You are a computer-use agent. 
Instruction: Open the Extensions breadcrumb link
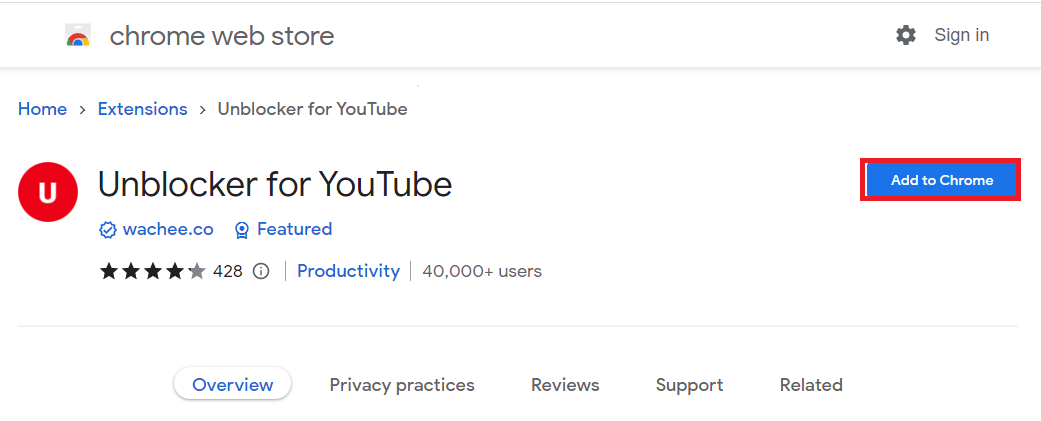(x=143, y=110)
